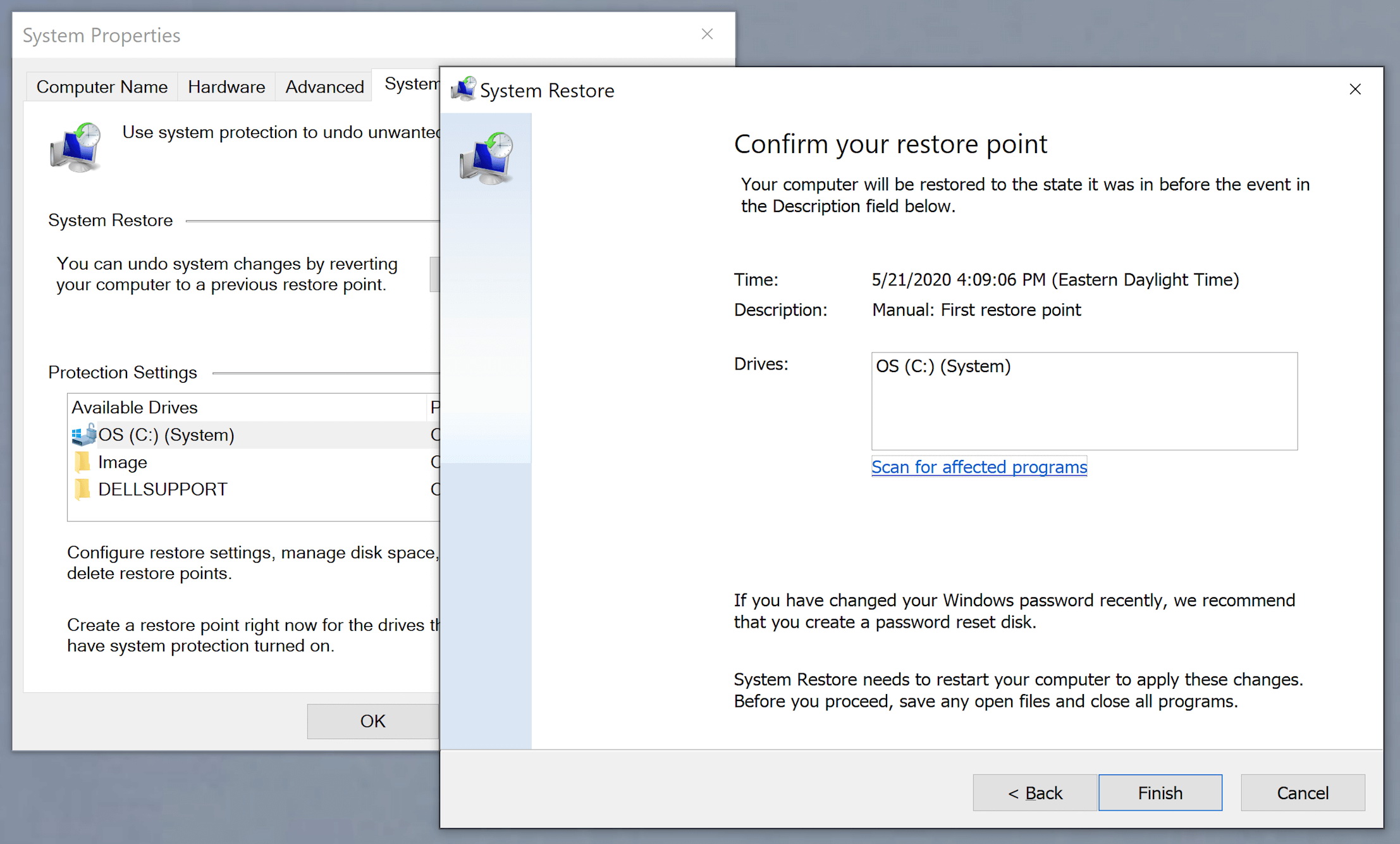Click the Image drive folder icon
Image resolution: width=1400 pixels, height=844 pixels.
[x=82, y=462]
